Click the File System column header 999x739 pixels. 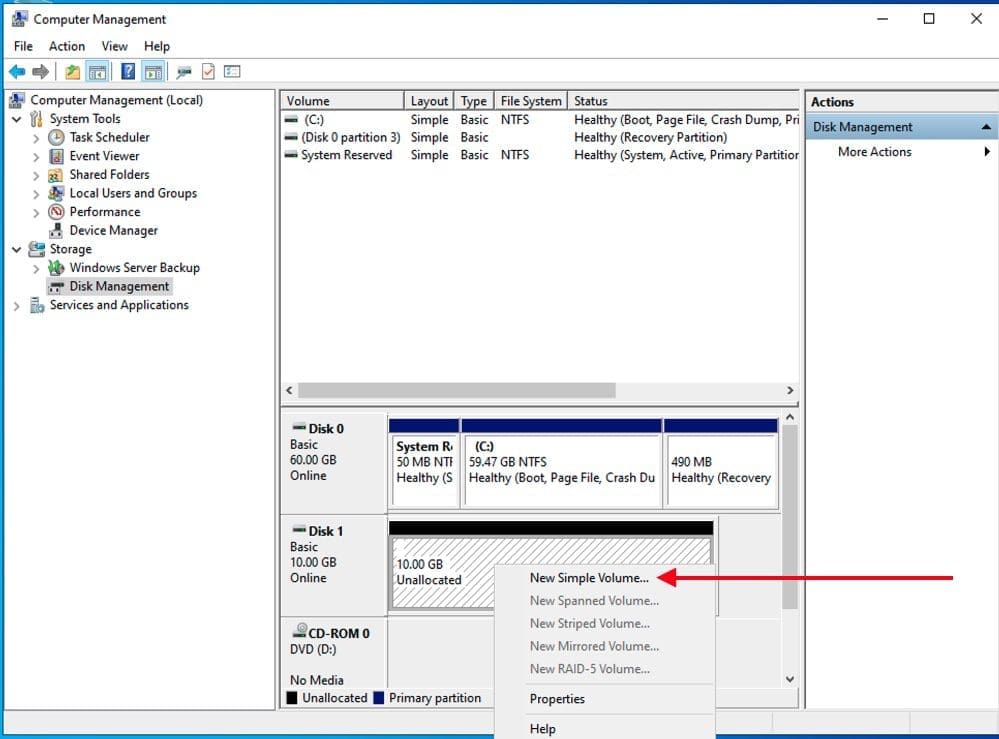click(x=530, y=101)
